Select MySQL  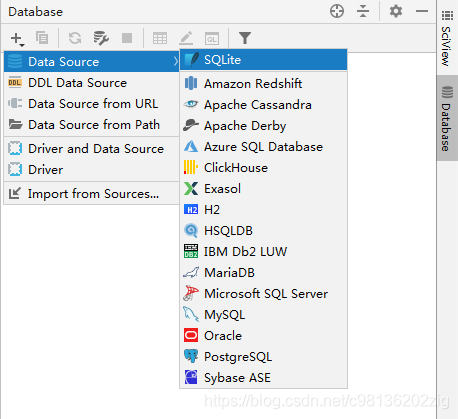click(263, 315)
